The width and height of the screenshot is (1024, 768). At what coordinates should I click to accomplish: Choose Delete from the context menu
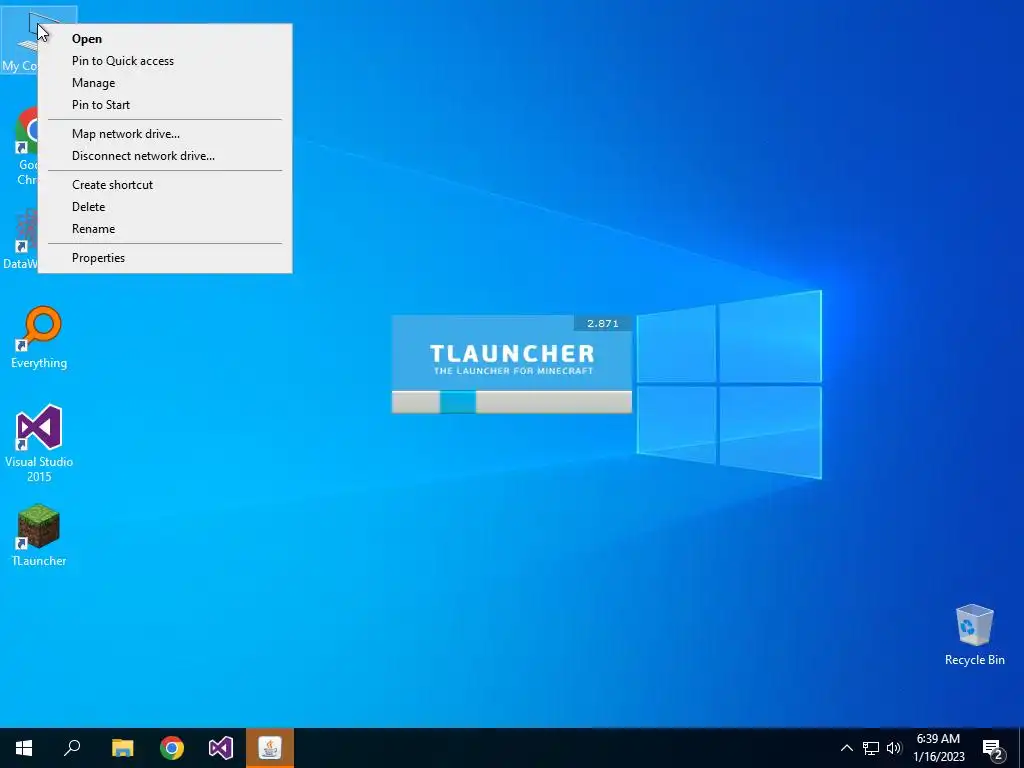point(165,206)
